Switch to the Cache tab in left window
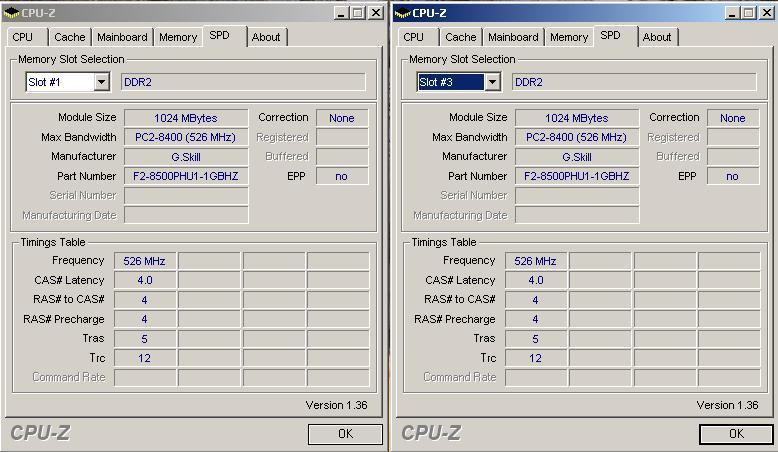 click(69, 37)
